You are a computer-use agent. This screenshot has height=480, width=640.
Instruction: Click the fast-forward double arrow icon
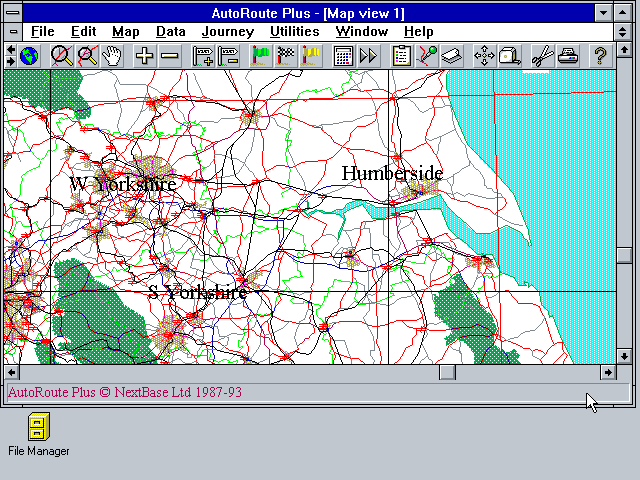tap(368, 56)
